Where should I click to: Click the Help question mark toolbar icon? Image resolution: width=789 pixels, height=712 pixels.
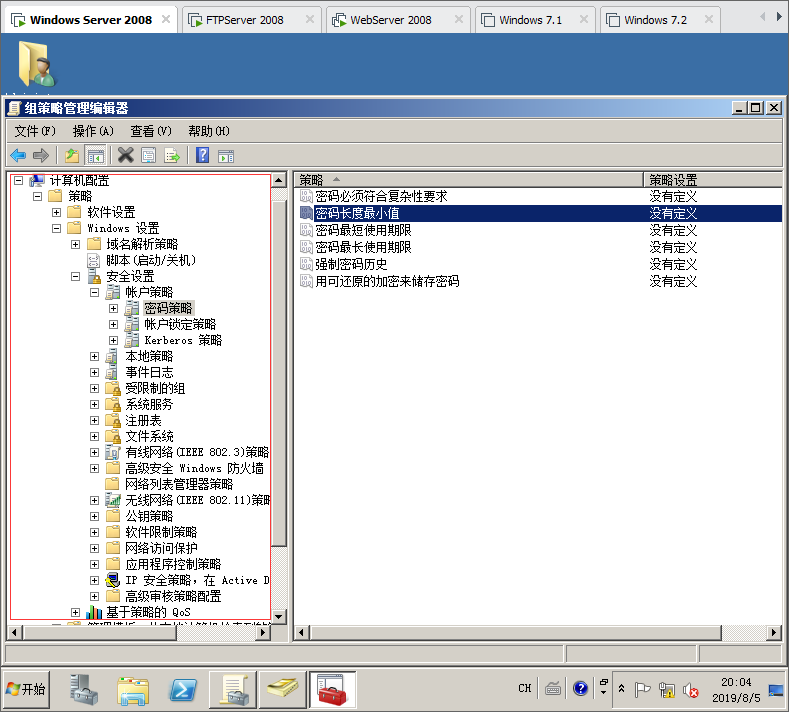[202, 155]
